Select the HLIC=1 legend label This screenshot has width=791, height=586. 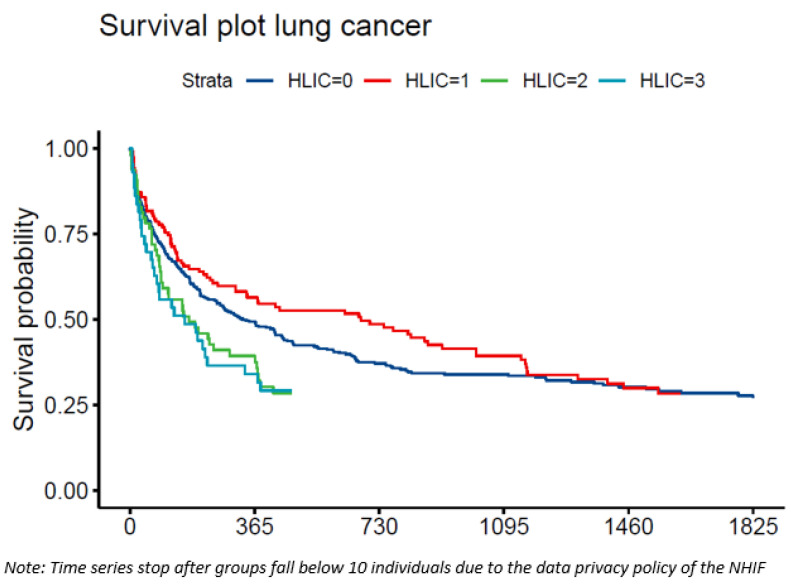[x=437, y=81]
